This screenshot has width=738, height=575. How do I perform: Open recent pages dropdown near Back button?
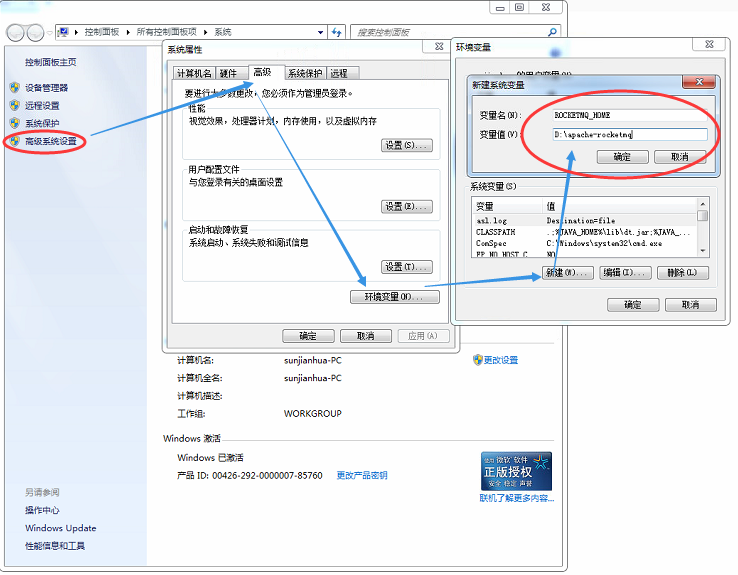pyautogui.click(x=49, y=33)
